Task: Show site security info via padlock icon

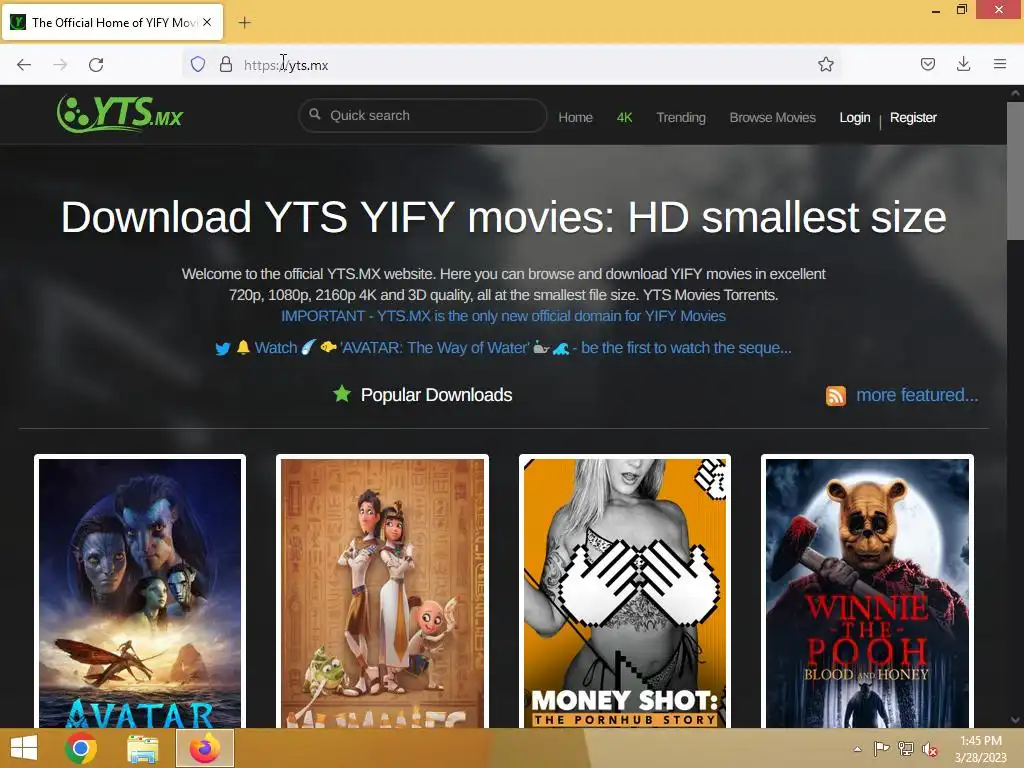Action: [226, 64]
